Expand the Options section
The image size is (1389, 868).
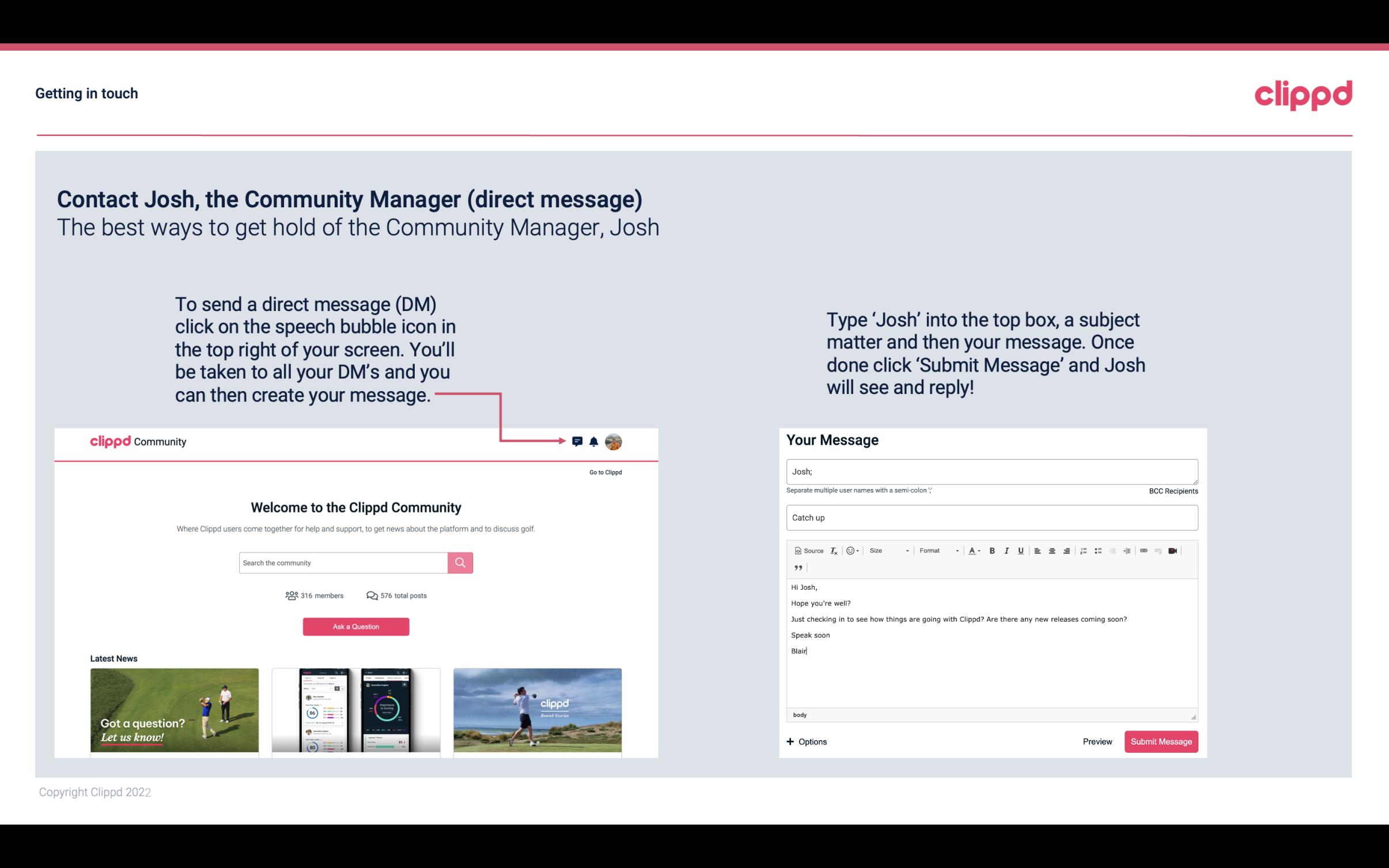[807, 741]
